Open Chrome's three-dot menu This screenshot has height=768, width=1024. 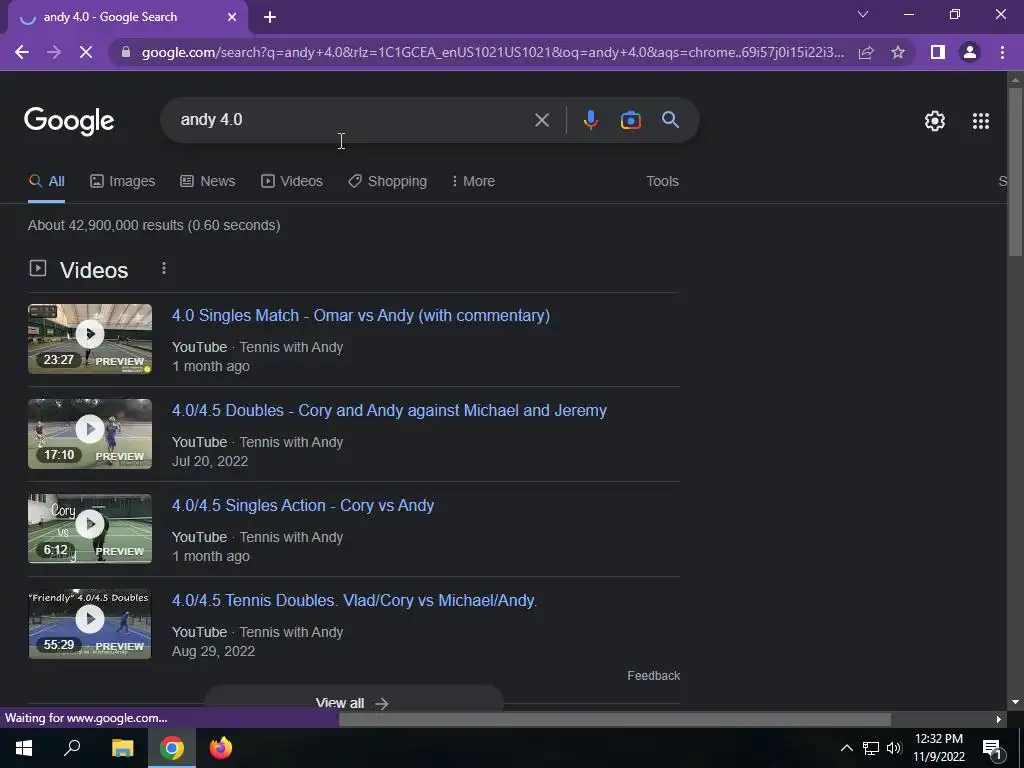click(x=1002, y=52)
